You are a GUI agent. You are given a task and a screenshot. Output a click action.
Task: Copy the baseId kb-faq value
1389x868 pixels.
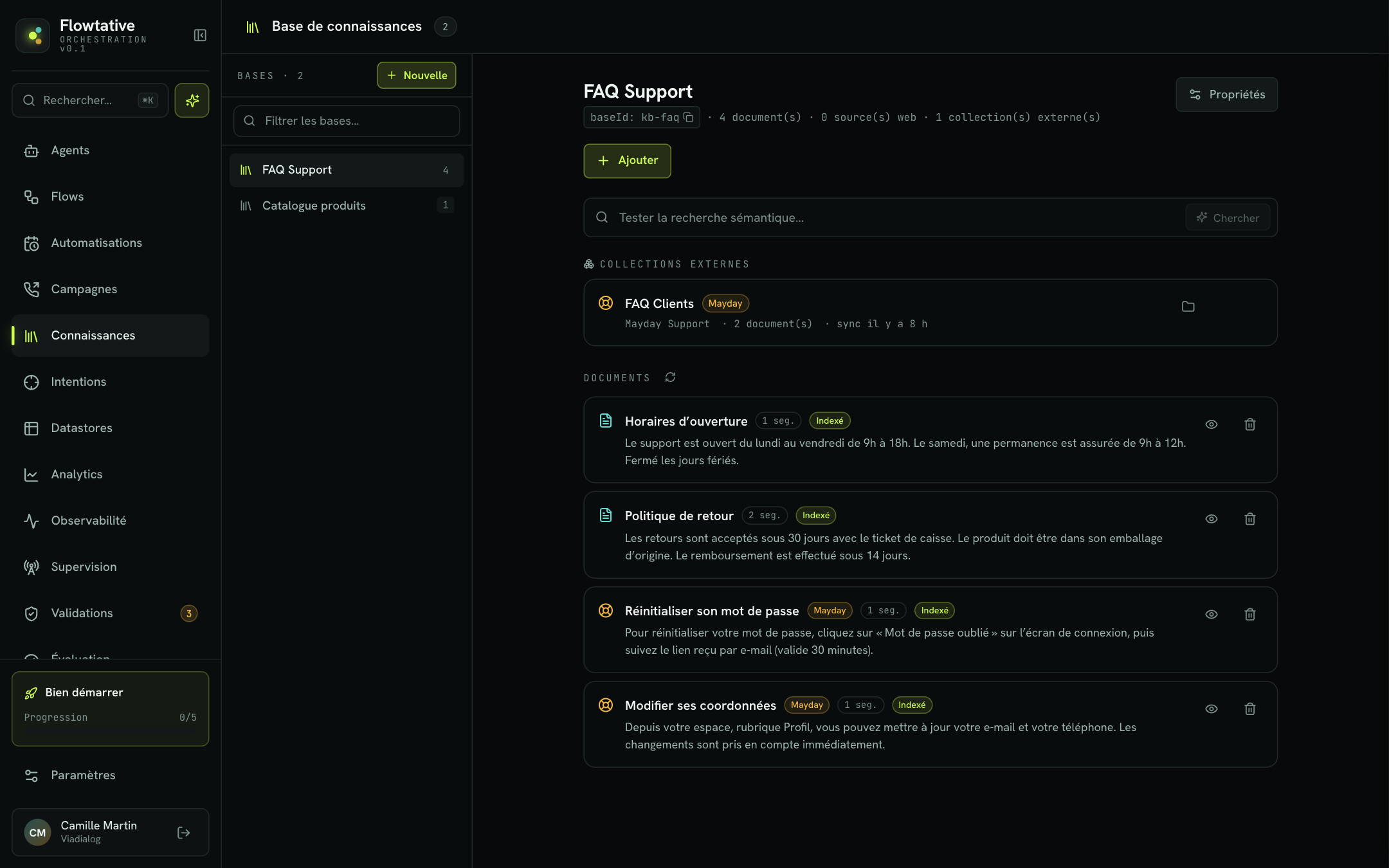tap(688, 117)
